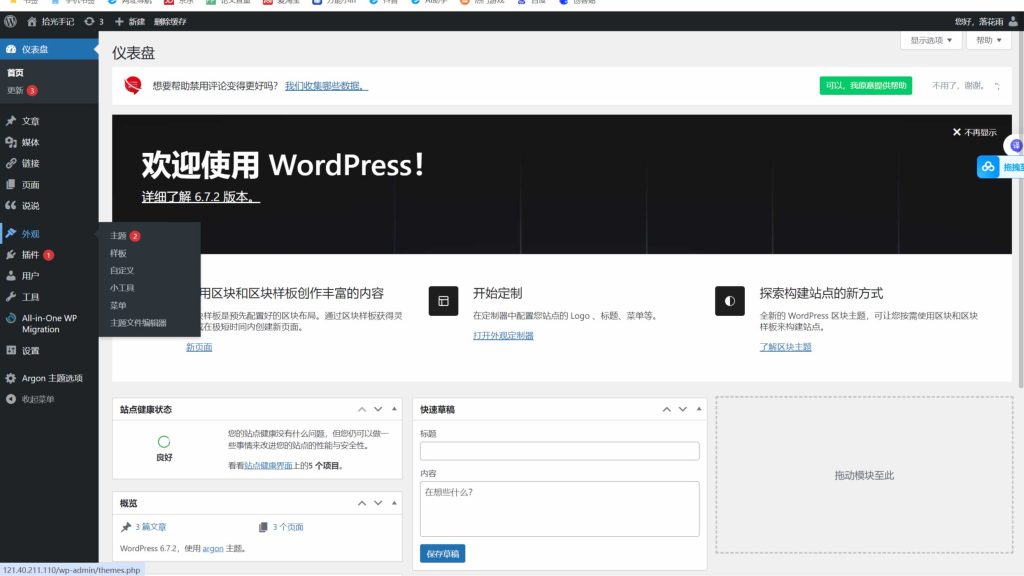Choose 主题文件编辑器 from submenu

(138, 323)
